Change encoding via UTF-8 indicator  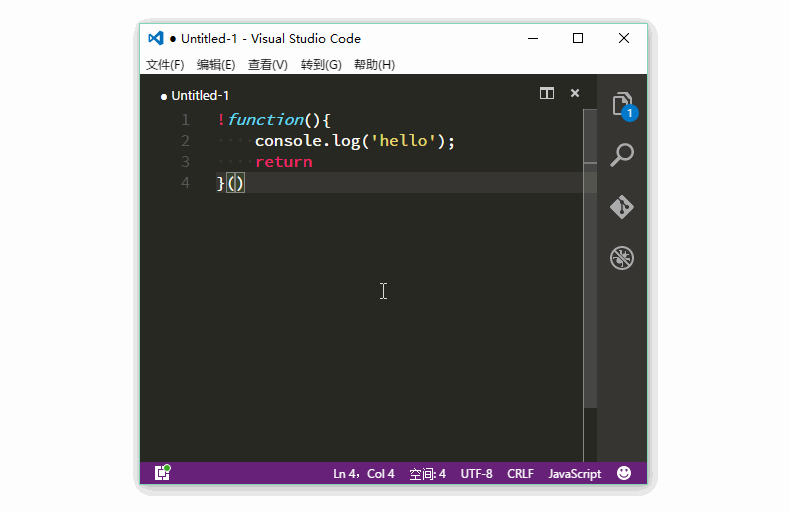tap(476, 474)
